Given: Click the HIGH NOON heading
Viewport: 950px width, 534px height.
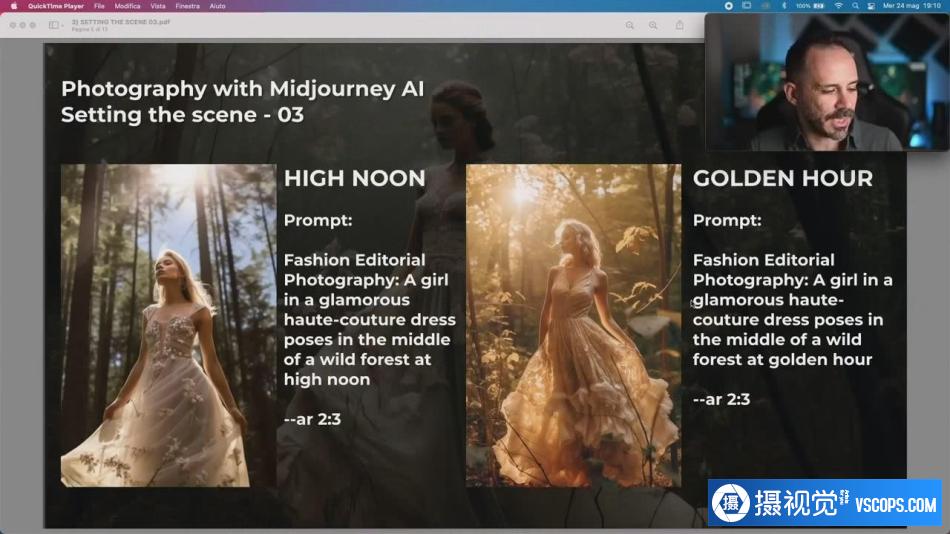Looking at the screenshot, I should pos(354,179).
